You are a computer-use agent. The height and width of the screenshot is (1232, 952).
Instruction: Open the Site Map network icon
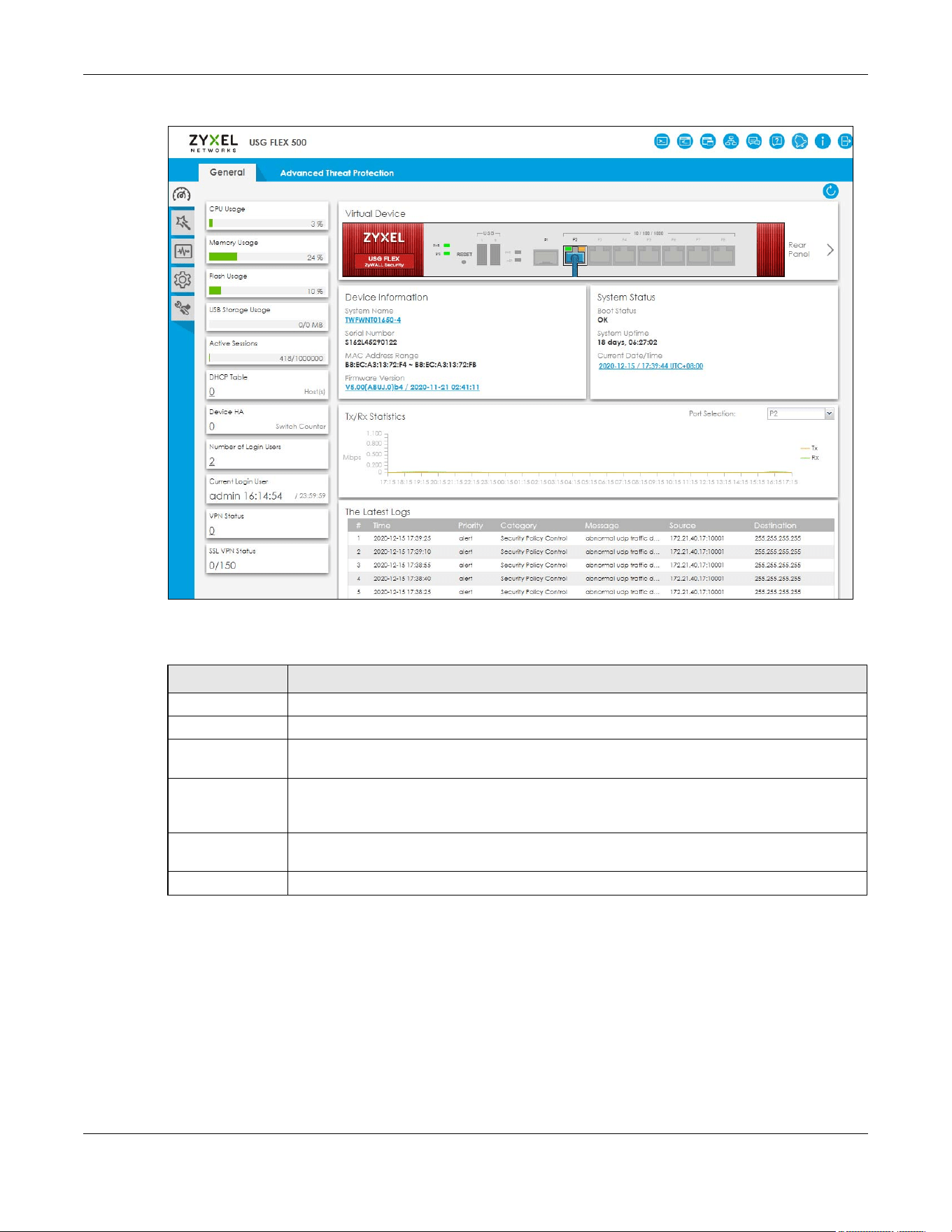731,141
